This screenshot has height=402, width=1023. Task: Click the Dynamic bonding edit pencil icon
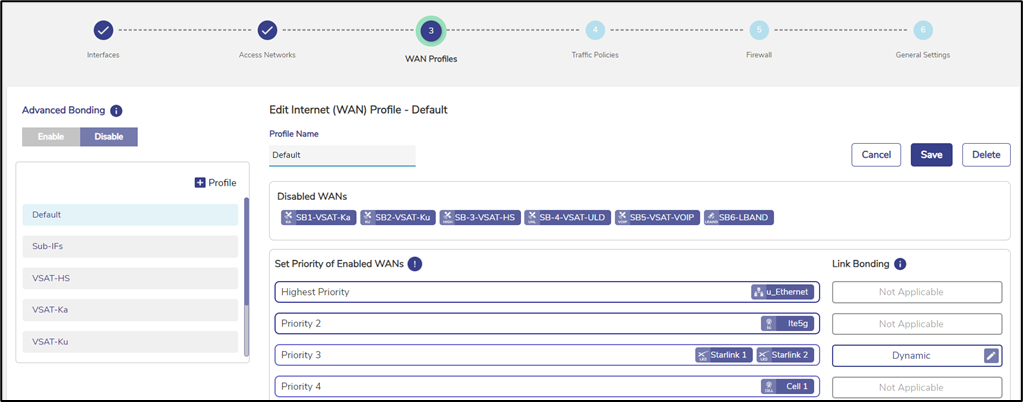coord(991,356)
